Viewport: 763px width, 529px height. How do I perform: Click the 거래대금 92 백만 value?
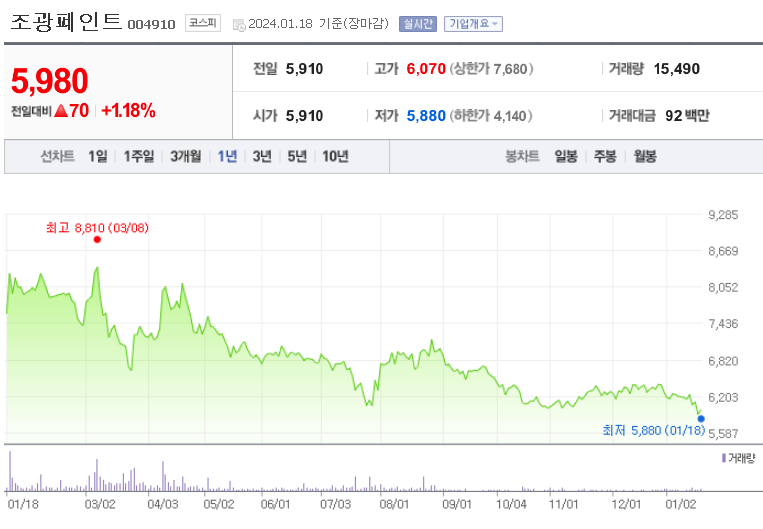687,115
